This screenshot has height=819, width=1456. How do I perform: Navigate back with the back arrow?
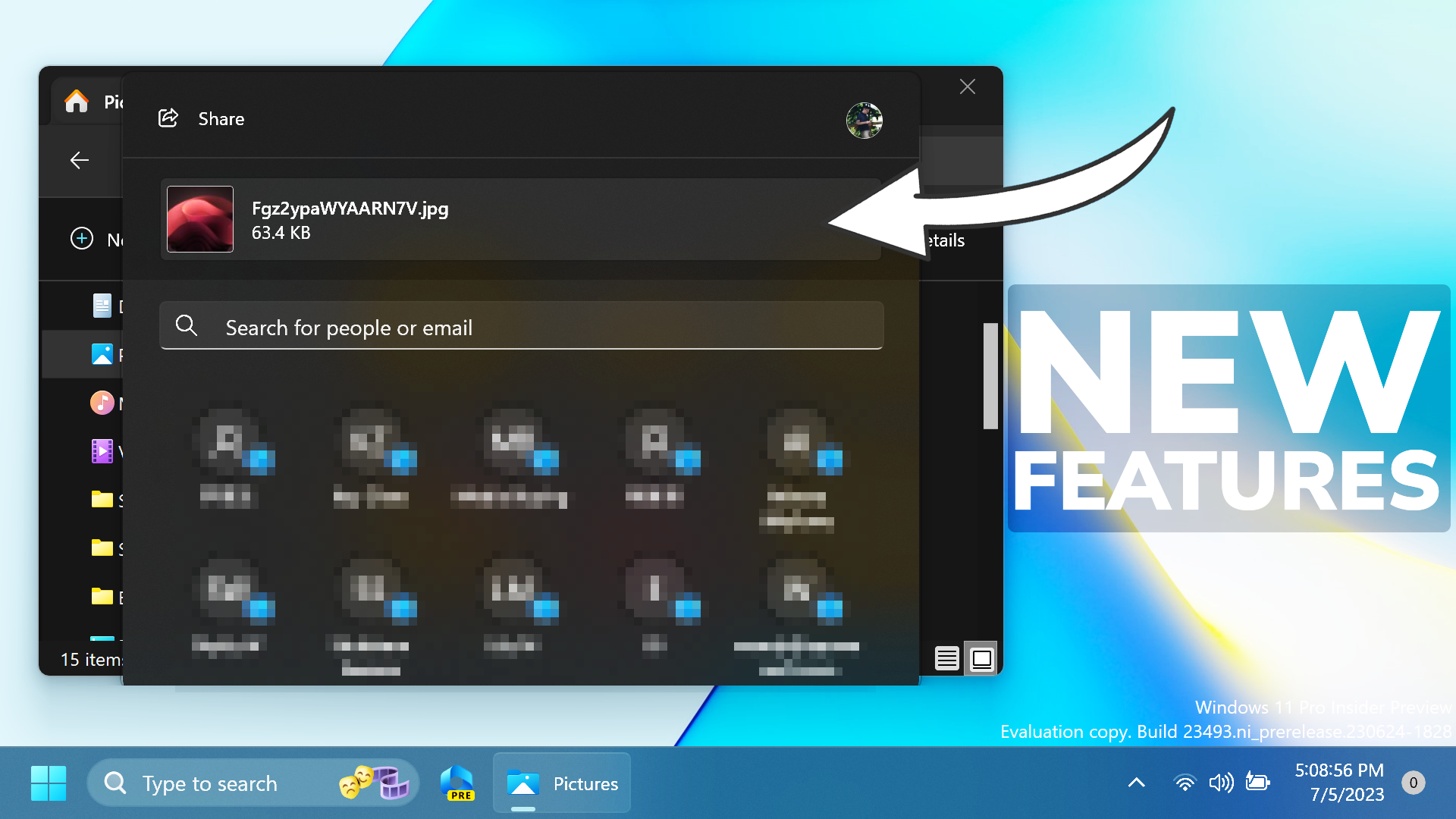pos(80,160)
